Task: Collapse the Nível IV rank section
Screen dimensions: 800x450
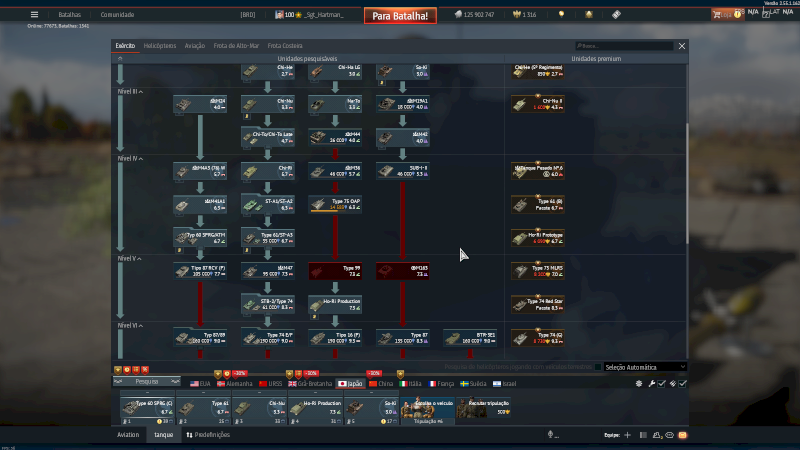Action: tap(130, 159)
